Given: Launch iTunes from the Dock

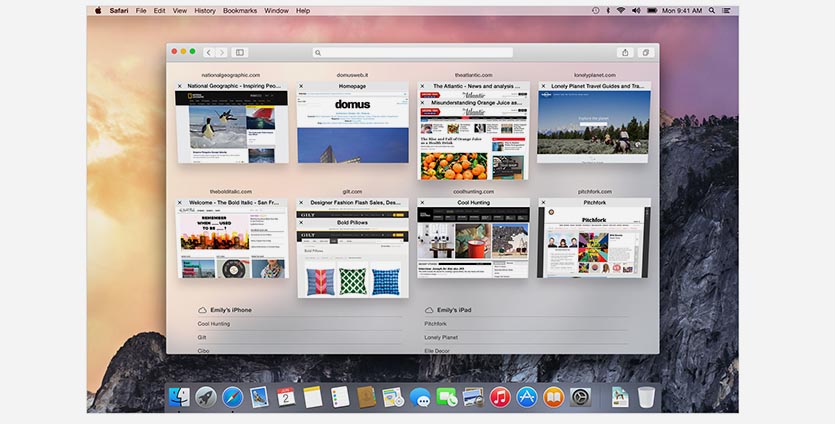Looking at the screenshot, I should tap(500, 397).
